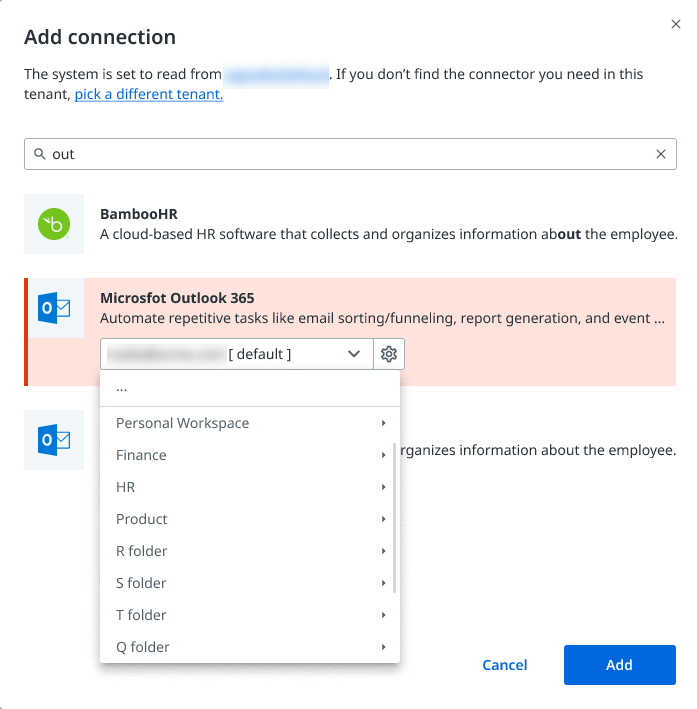Click the Add button
Image resolution: width=697 pixels, height=709 pixels.
[x=619, y=665]
